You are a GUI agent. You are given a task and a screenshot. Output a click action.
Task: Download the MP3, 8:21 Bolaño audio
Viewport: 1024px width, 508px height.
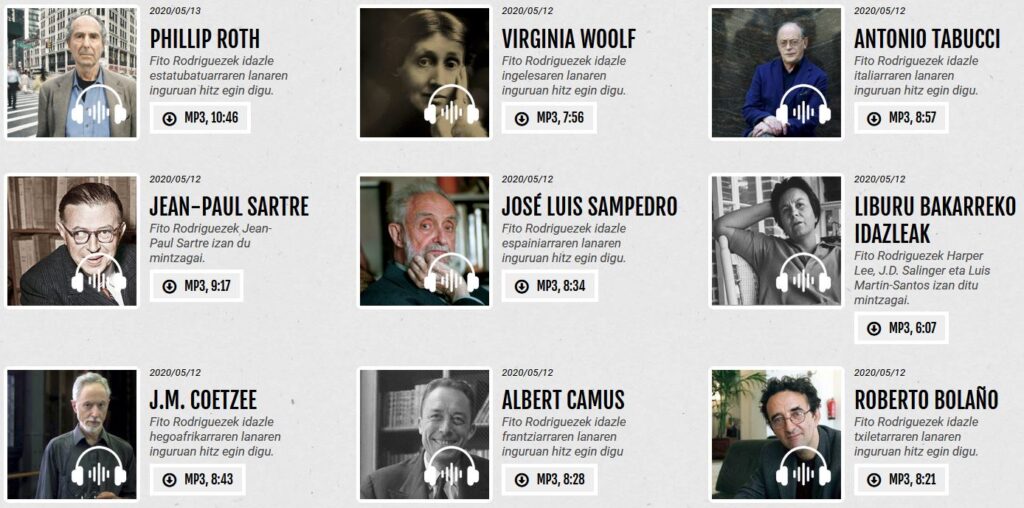[901, 479]
